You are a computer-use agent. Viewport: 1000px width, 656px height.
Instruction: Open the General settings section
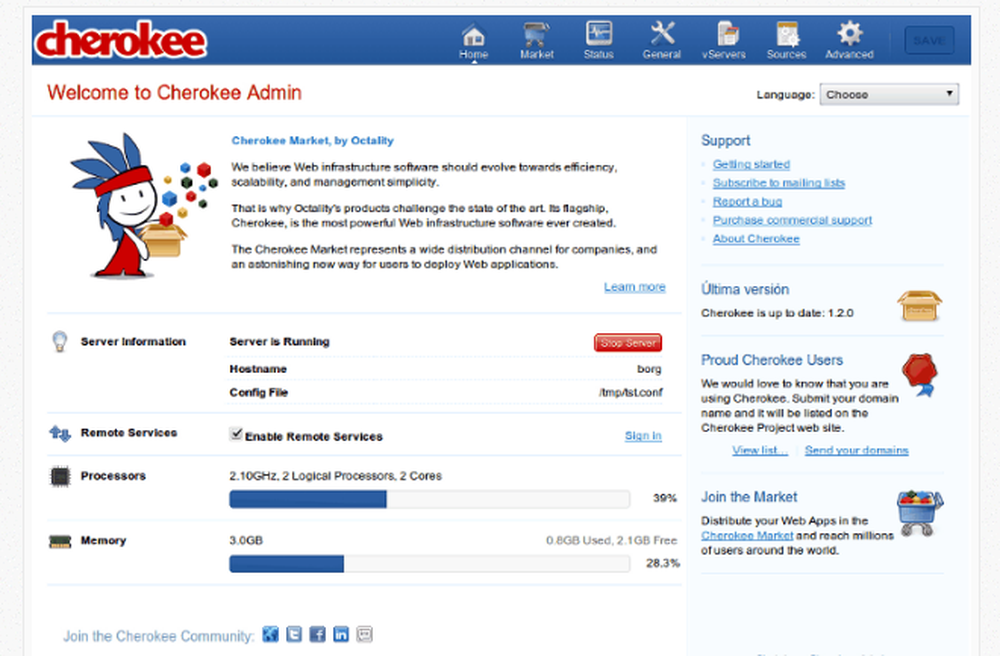pos(661,41)
